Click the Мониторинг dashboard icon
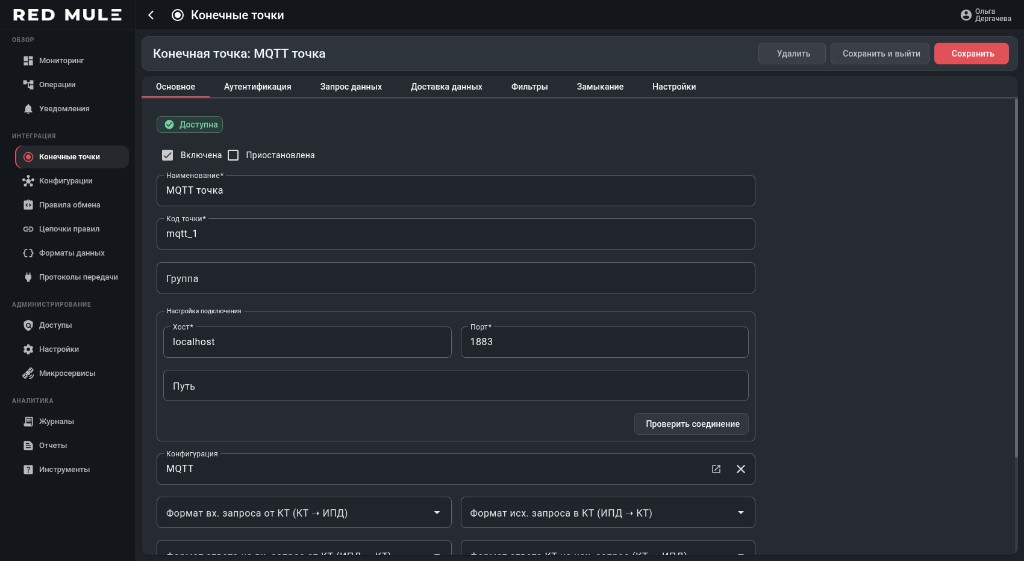The width and height of the screenshot is (1024, 561). pyautogui.click(x=28, y=61)
